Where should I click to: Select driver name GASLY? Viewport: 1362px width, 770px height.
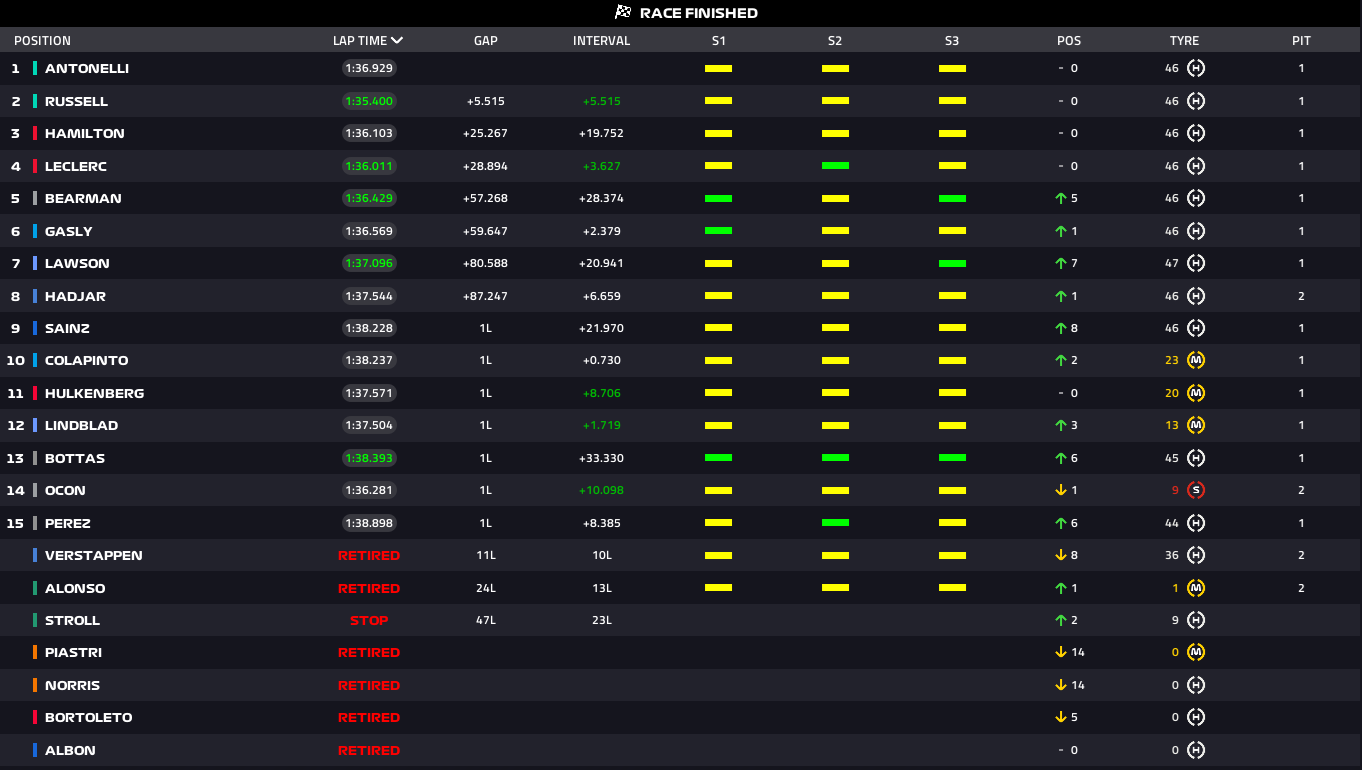tap(68, 231)
